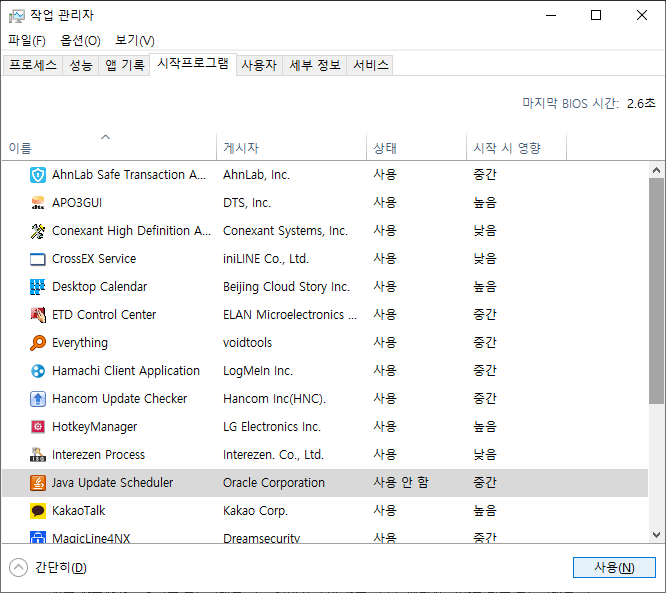This screenshot has height=593, width=666.
Task: Switch to the 사용자 tab
Action: click(x=259, y=65)
